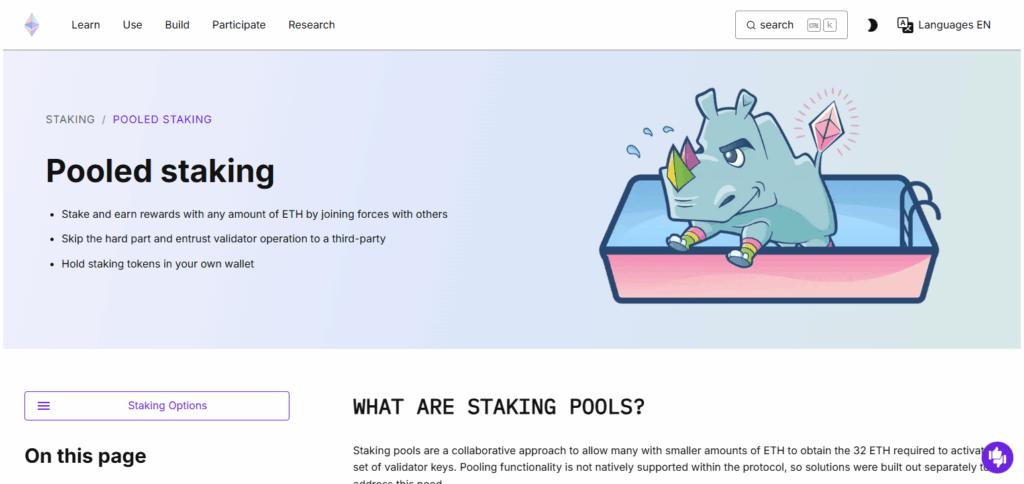
Task: Click the POOLED STAKING breadcrumb
Action: (x=162, y=119)
